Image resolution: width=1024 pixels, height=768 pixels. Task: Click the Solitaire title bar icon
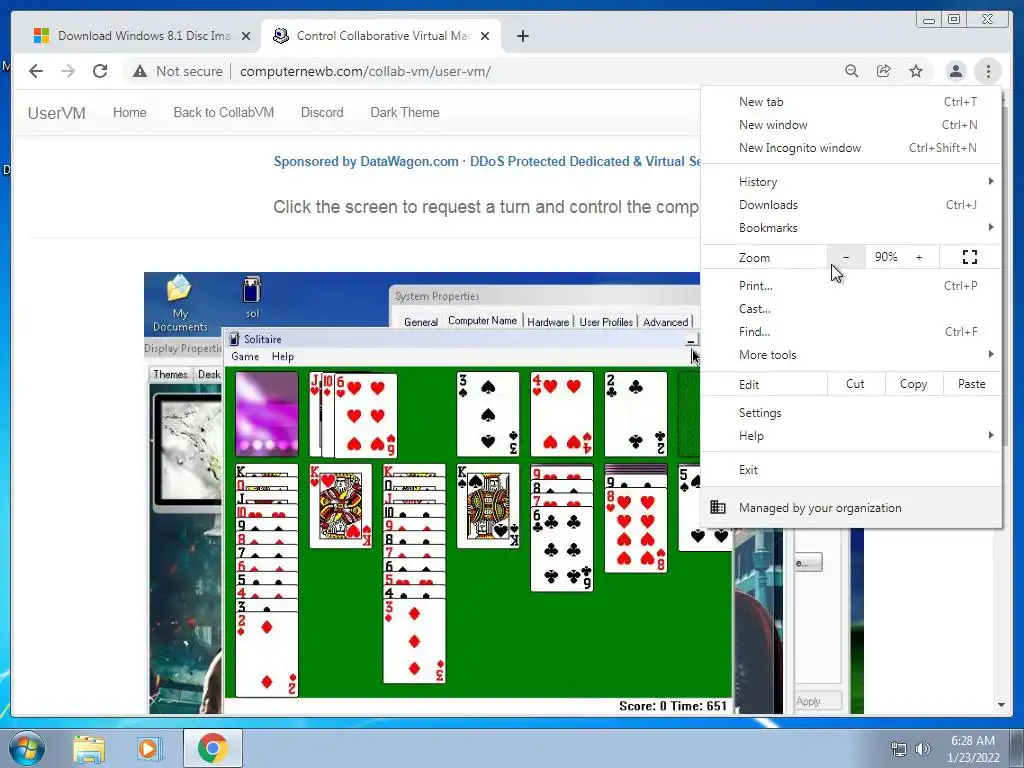pos(234,339)
